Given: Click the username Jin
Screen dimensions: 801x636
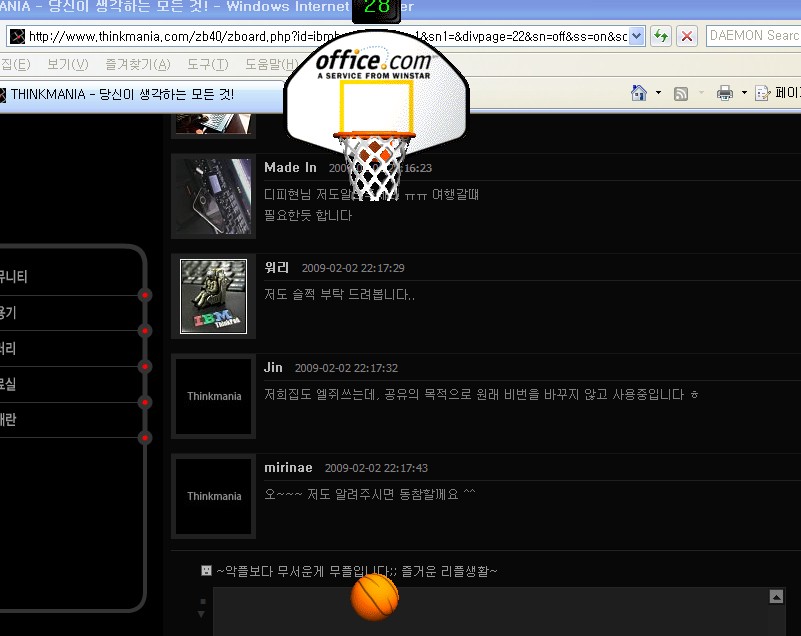Looking at the screenshot, I should pyautogui.click(x=273, y=367).
